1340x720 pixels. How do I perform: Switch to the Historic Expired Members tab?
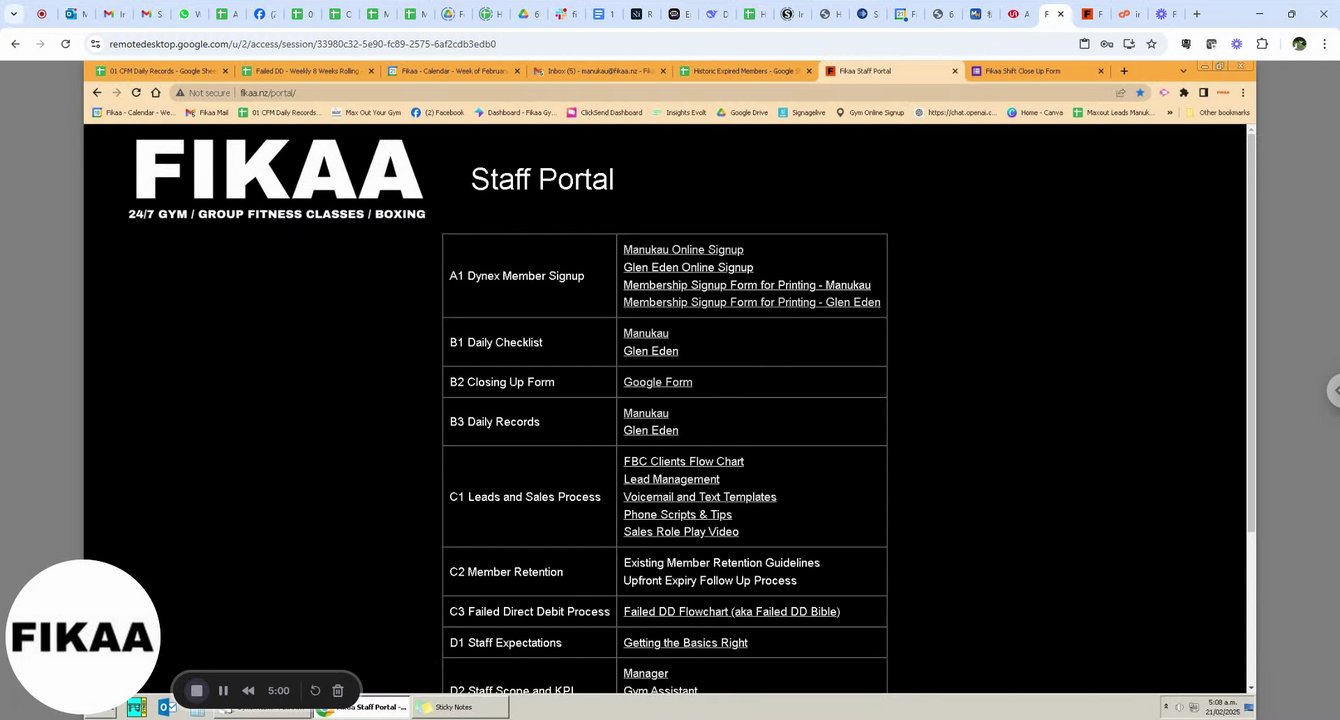[746, 71]
